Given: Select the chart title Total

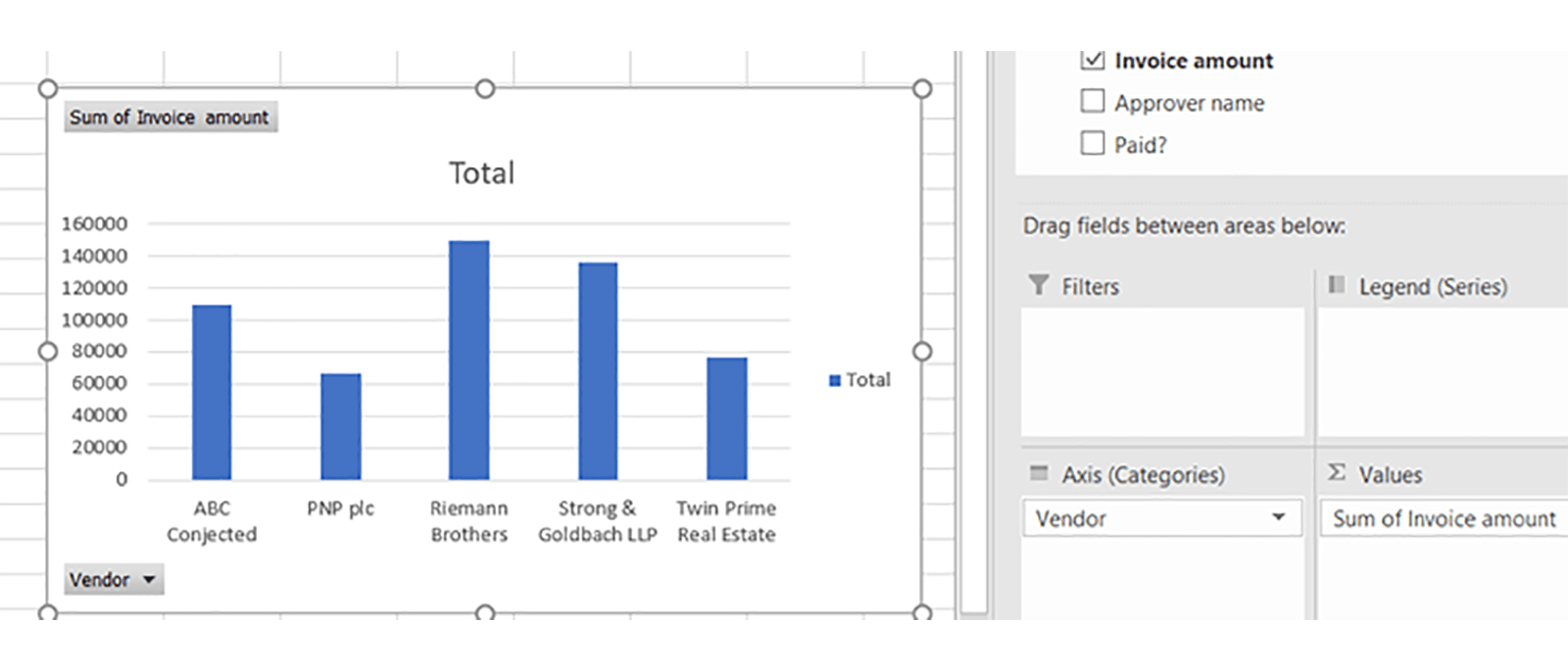Looking at the screenshot, I should click(x=481, y=173).
